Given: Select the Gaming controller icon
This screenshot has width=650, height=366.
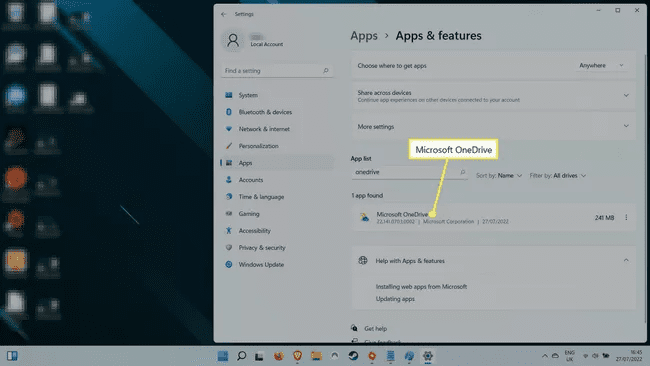Looking at the screenshot, I should 228,213.
